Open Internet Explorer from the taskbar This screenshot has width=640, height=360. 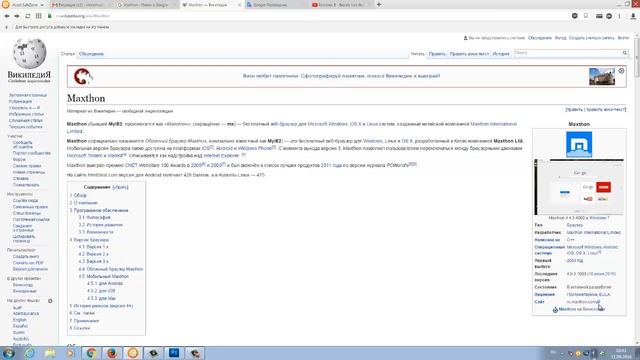tap(29, 353)
